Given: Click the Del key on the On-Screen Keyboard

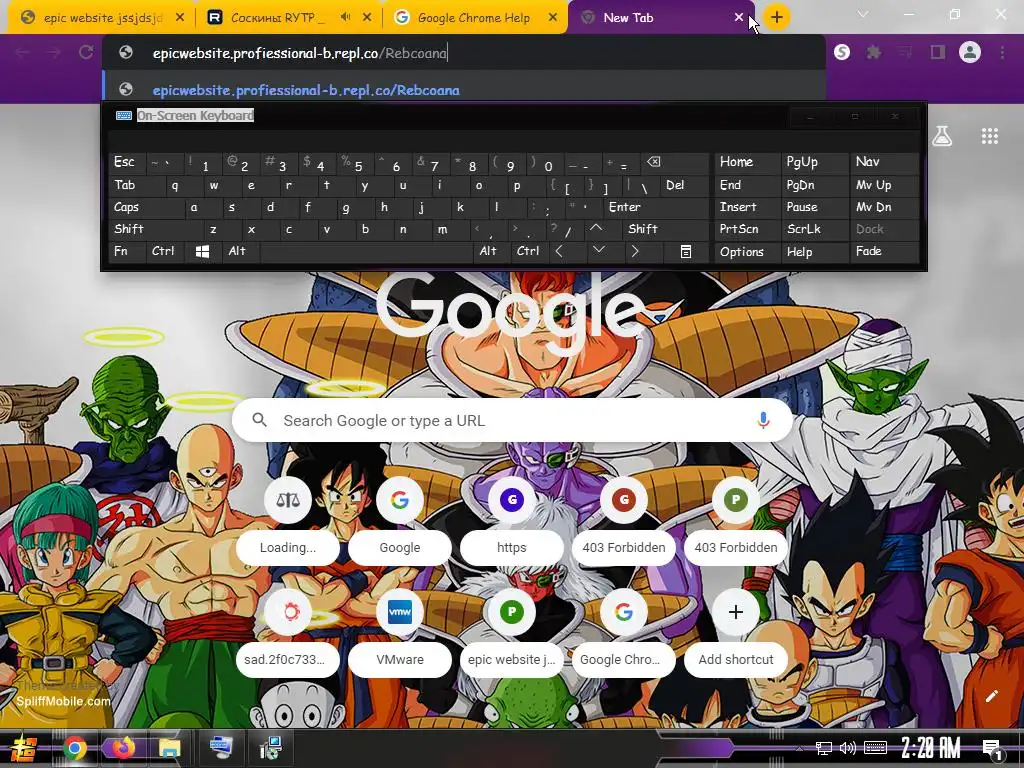Looking at the screenshot, I should tap(684, 185).
